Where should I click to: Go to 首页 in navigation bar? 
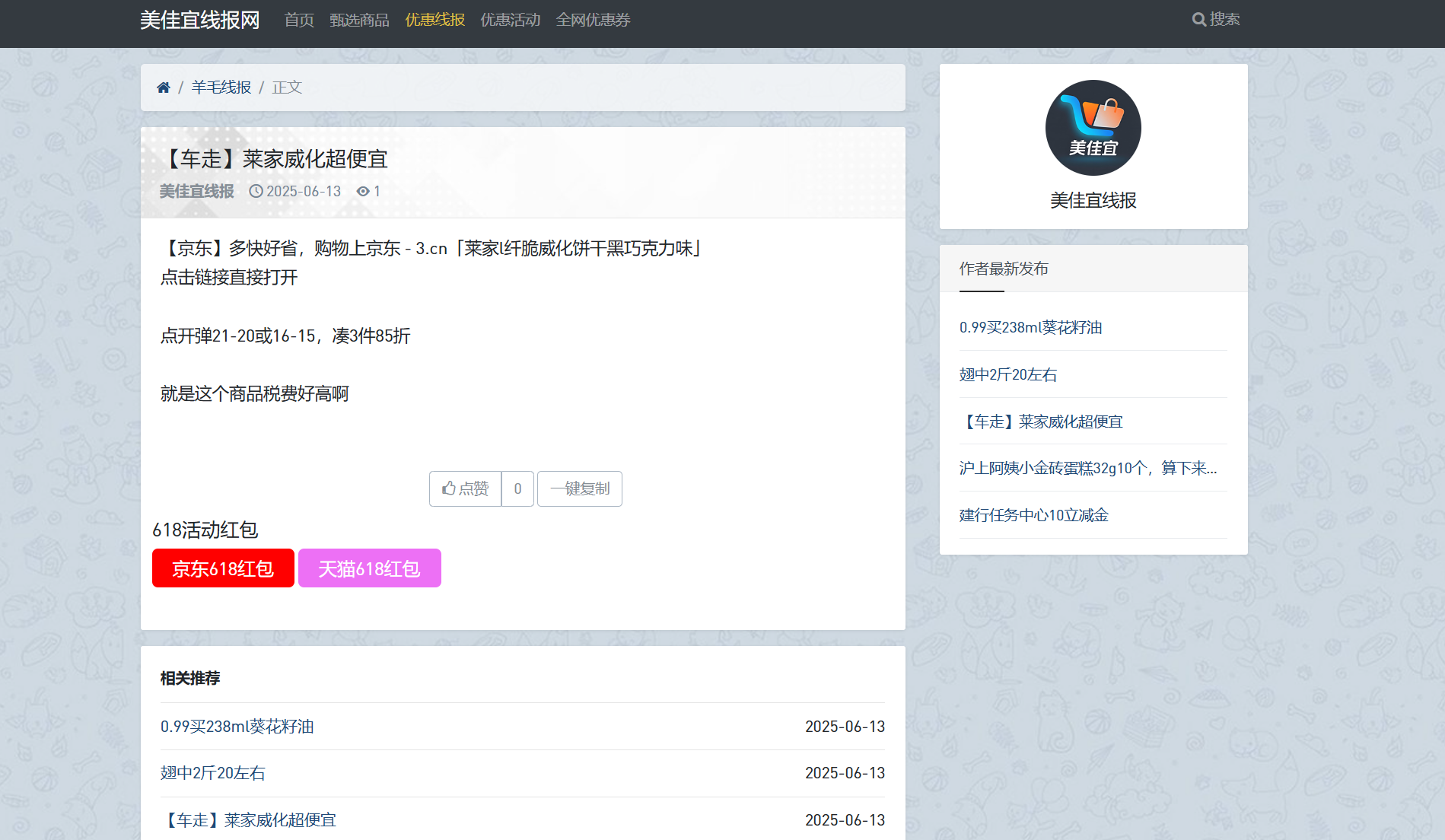(299, 20)
